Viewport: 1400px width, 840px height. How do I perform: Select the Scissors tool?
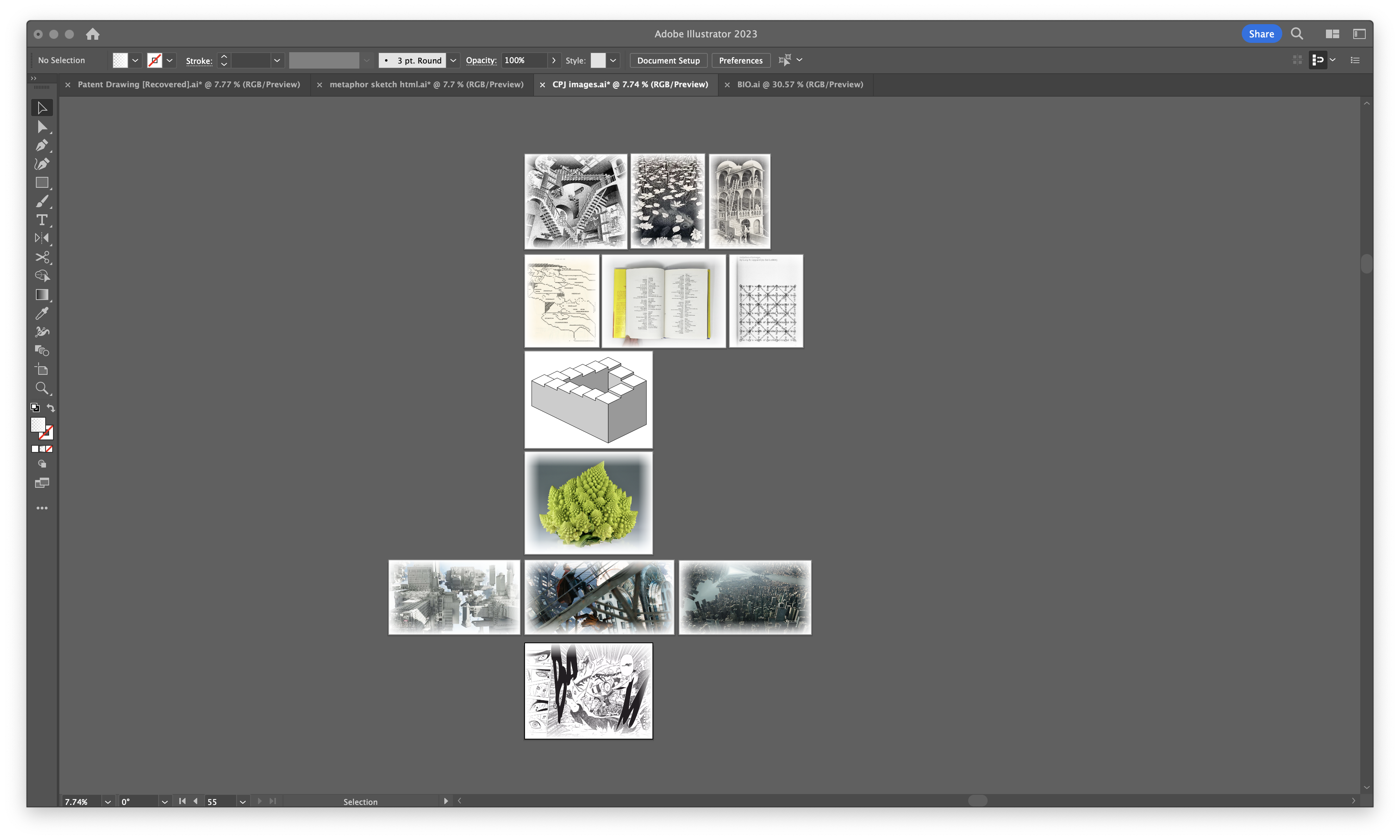pos(42,258)
